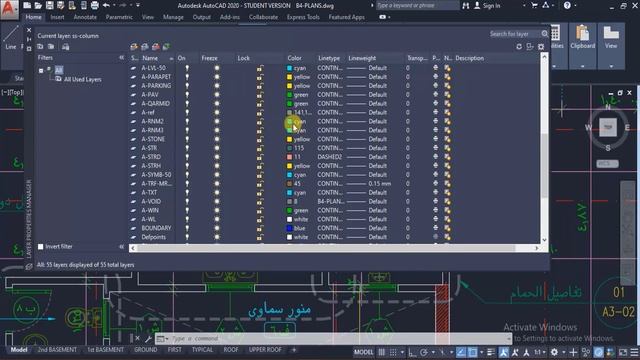This screenshot has width=640, height=360.
Task: Open workspace switching gear in status bar
Action: 554,352
